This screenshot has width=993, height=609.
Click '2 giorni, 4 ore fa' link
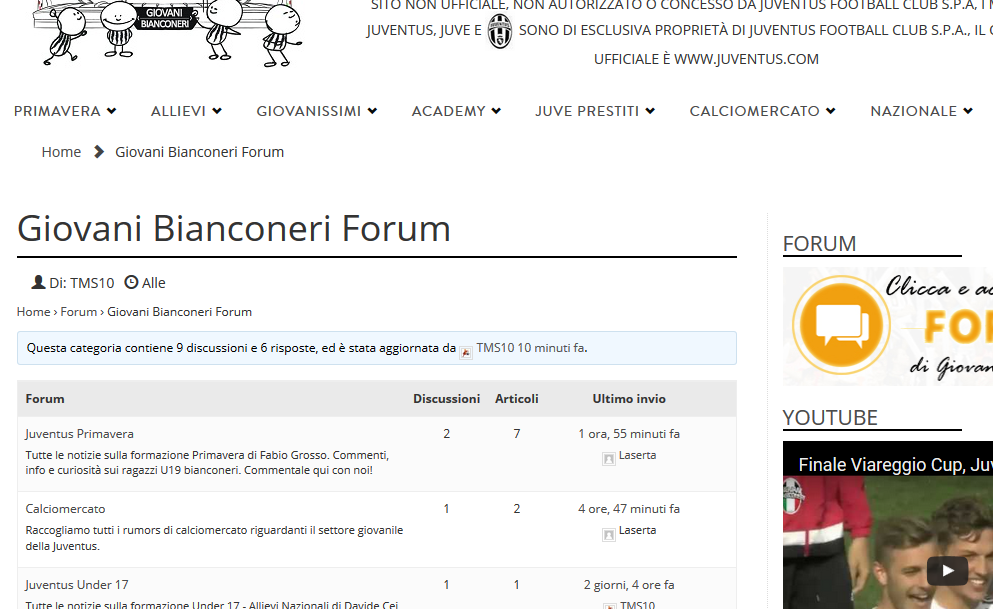point(629,585)
